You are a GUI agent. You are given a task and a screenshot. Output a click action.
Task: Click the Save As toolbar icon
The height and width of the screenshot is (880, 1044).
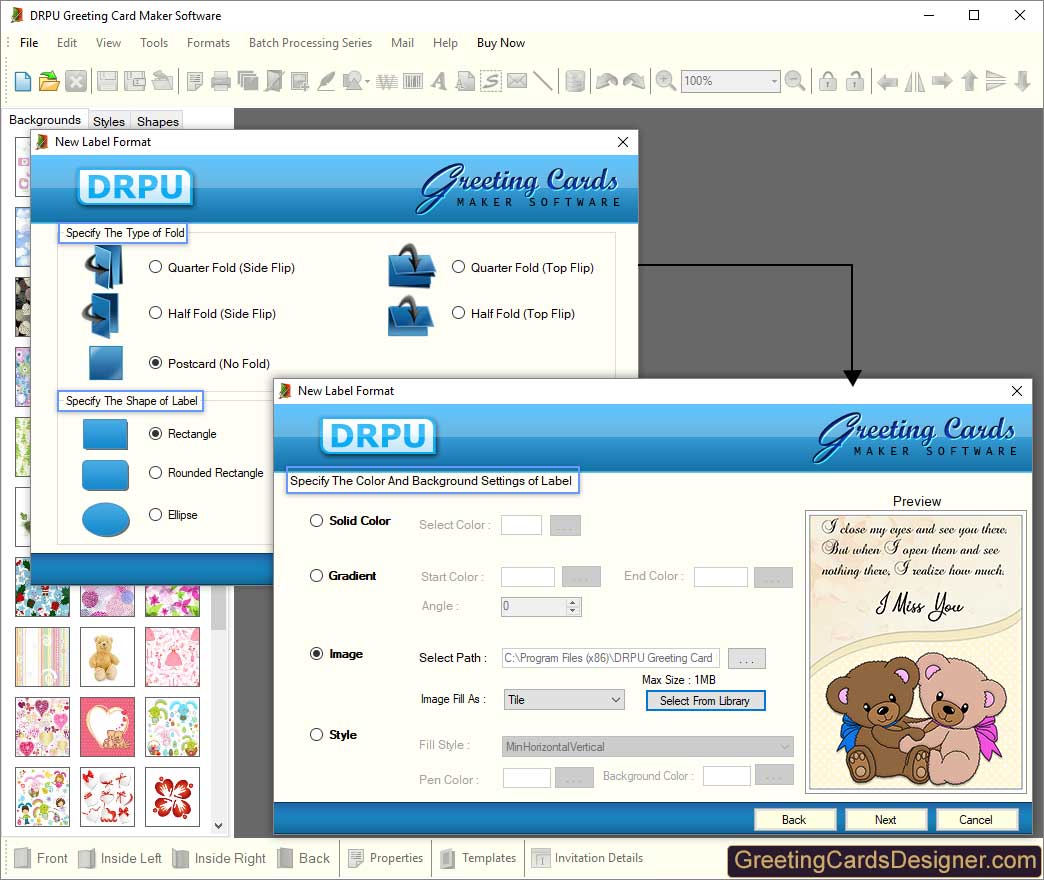134,81
